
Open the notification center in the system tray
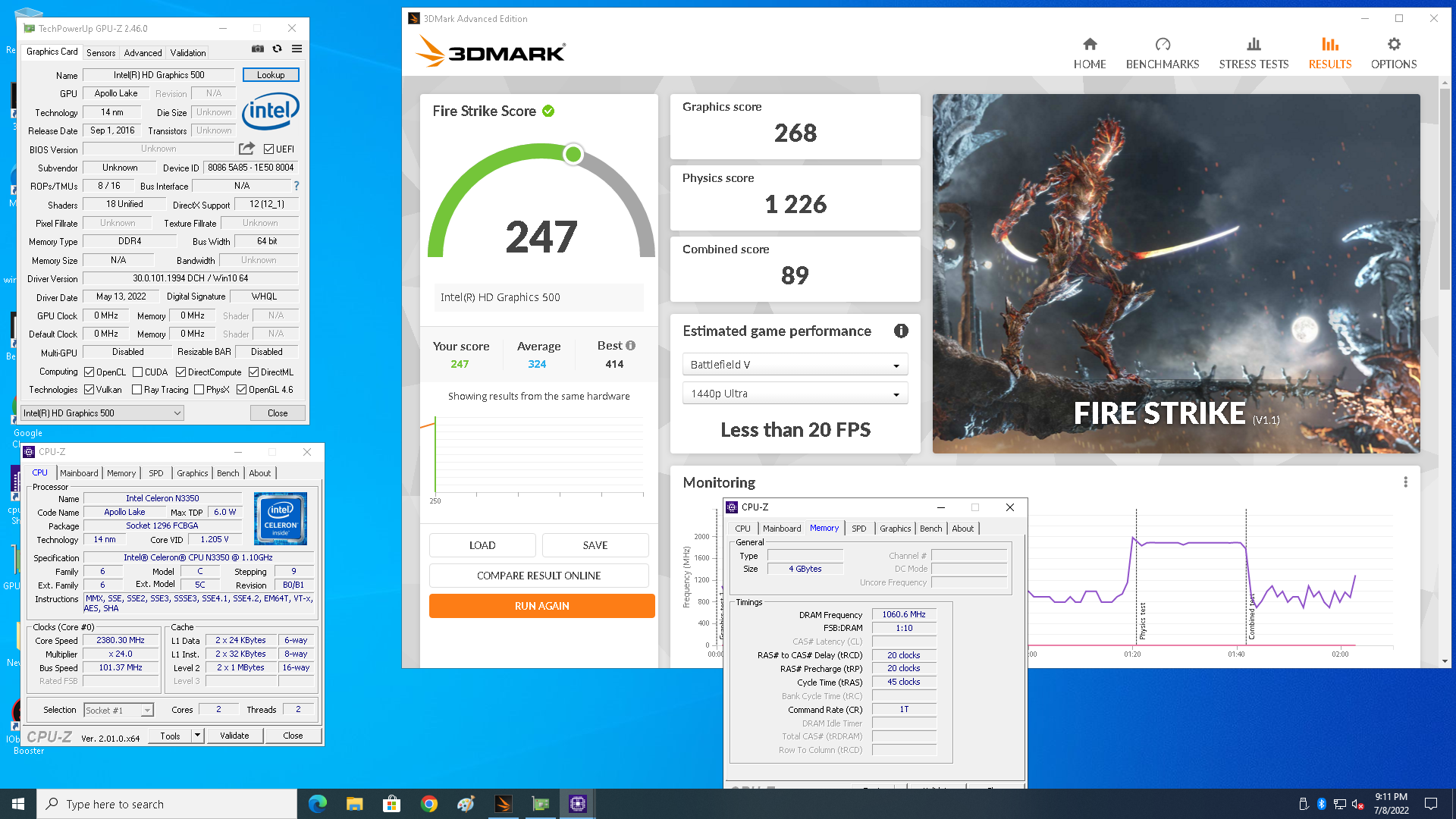[1431, 804]
